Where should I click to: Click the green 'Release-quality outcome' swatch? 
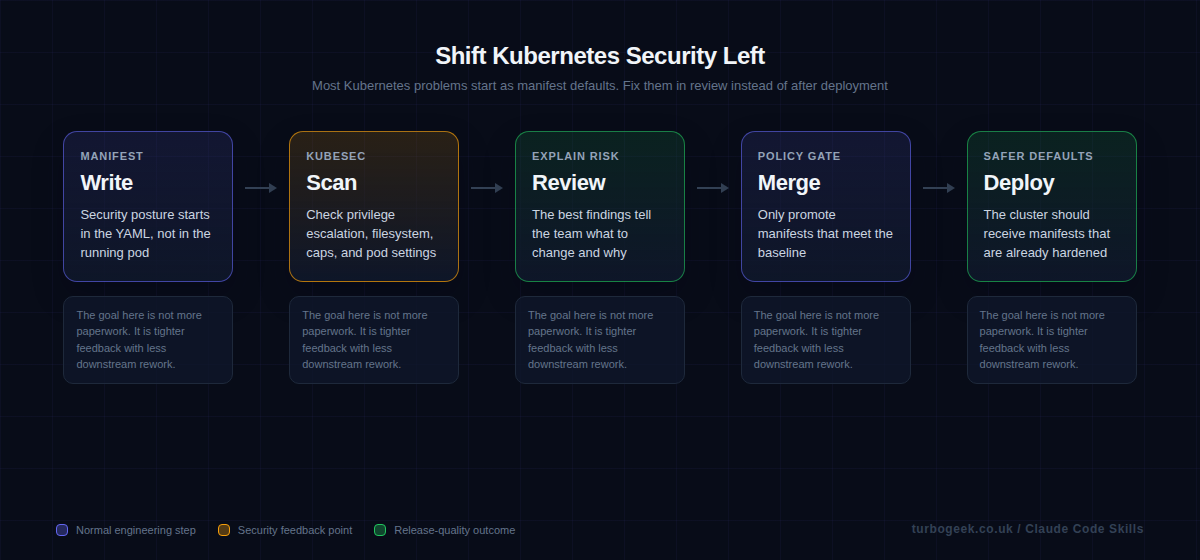[380, 530]
